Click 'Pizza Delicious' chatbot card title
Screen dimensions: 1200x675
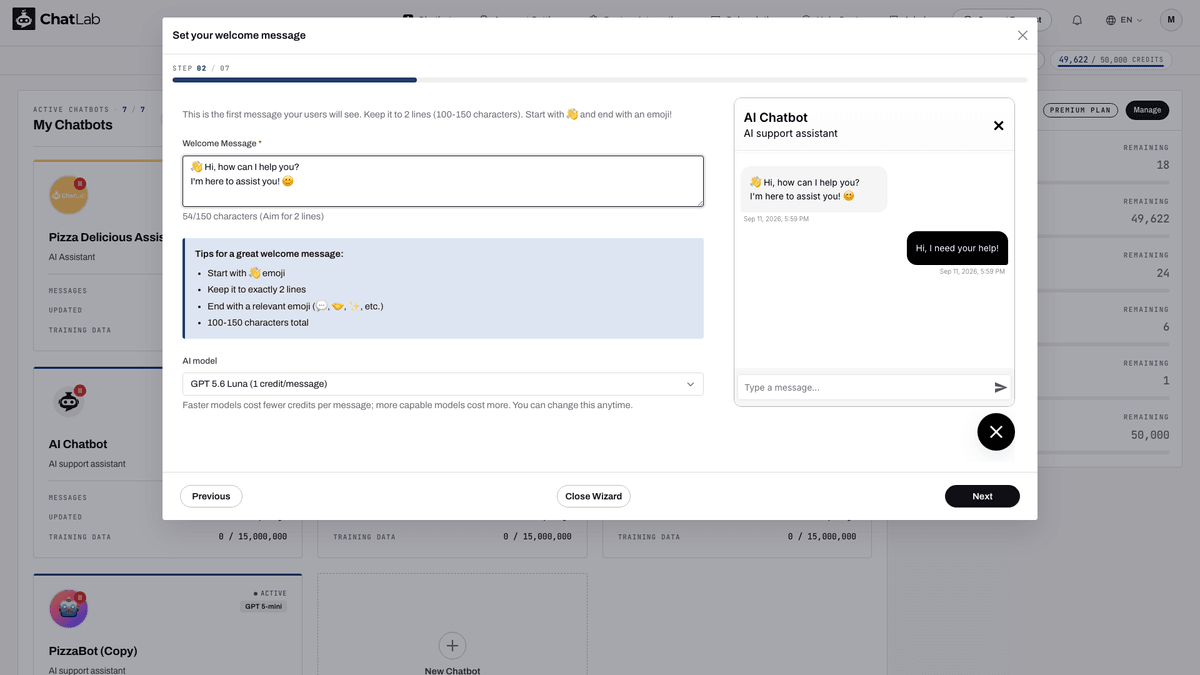coord(106,238)
